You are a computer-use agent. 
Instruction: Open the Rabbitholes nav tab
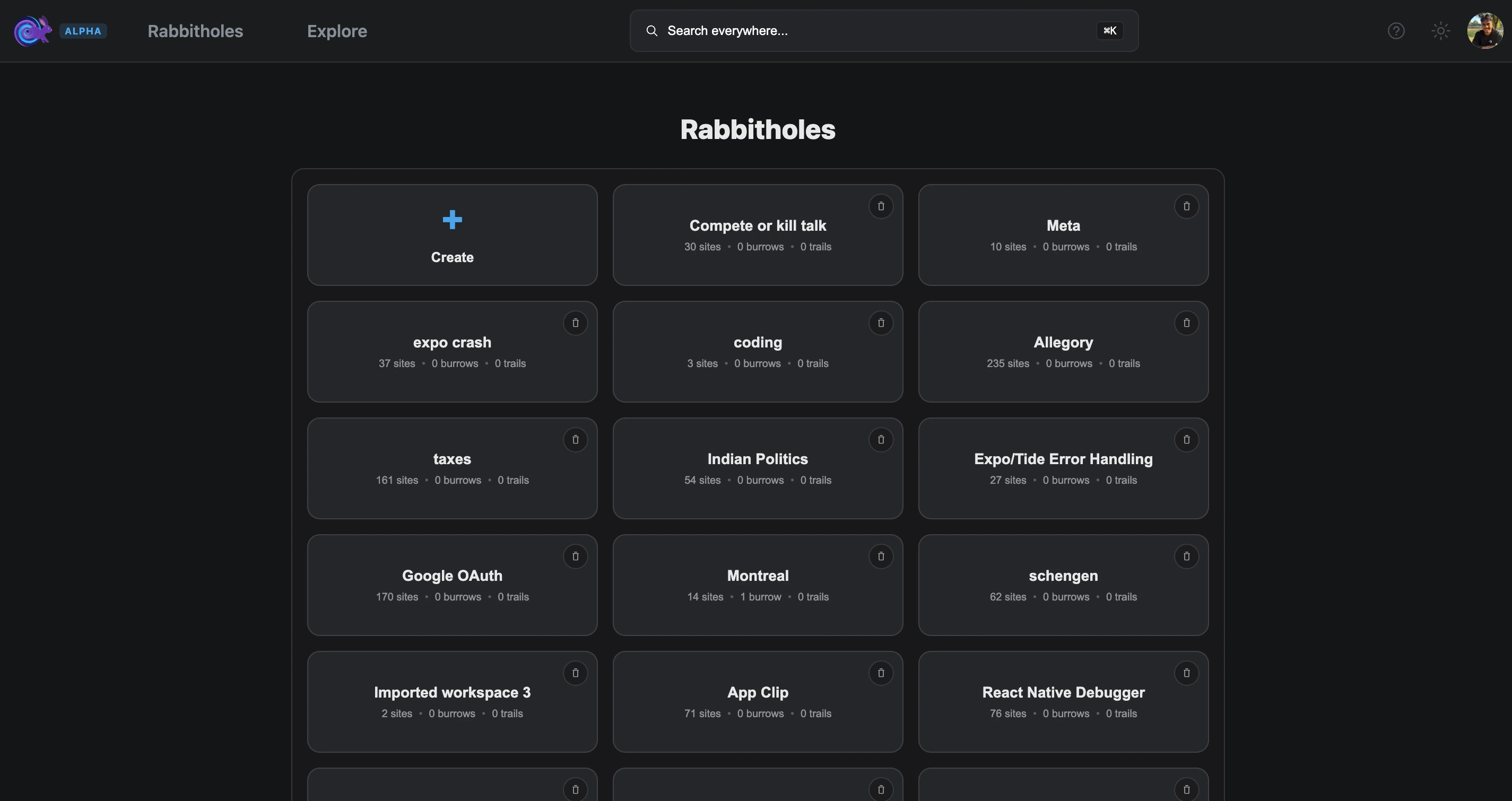coord(195,31)
